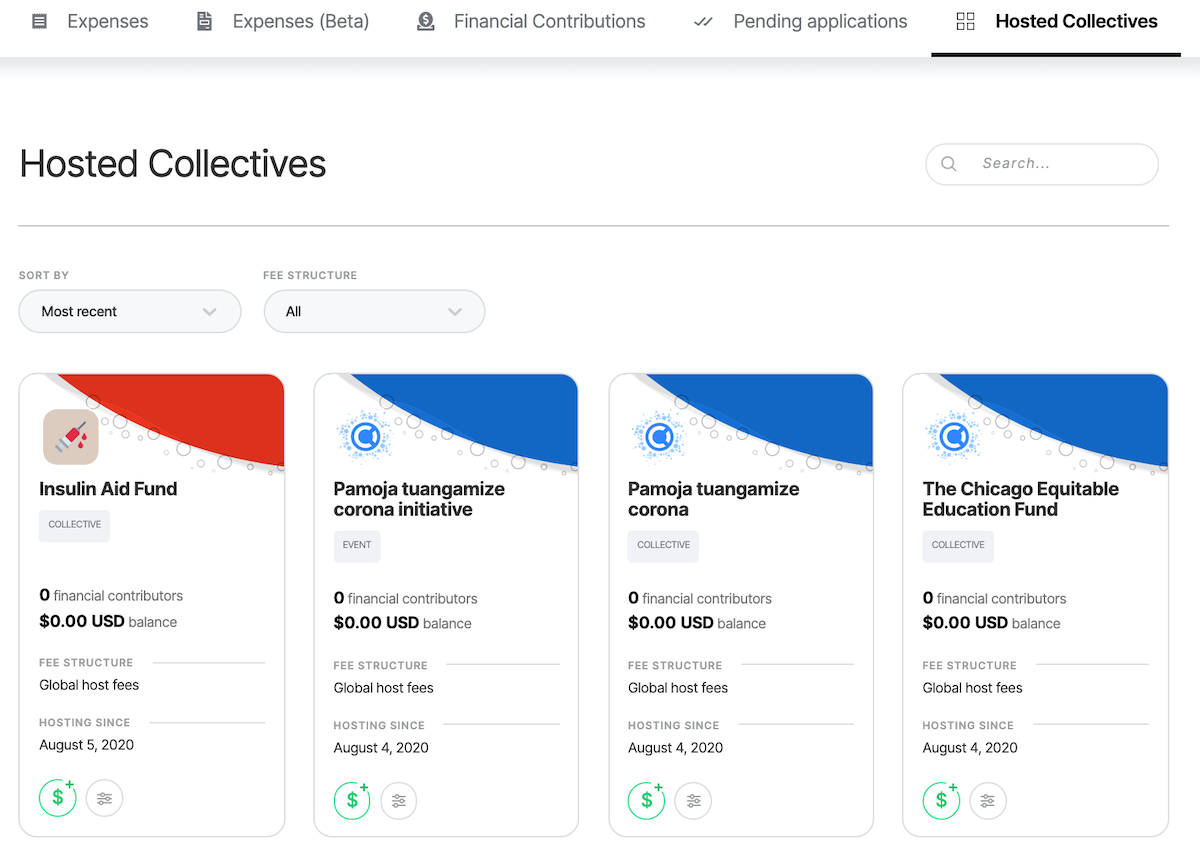Open the Insulin Aid Fund title link
Viewport: 1200px width, 855px height.
pyautogui.click(x=108, y=489)
